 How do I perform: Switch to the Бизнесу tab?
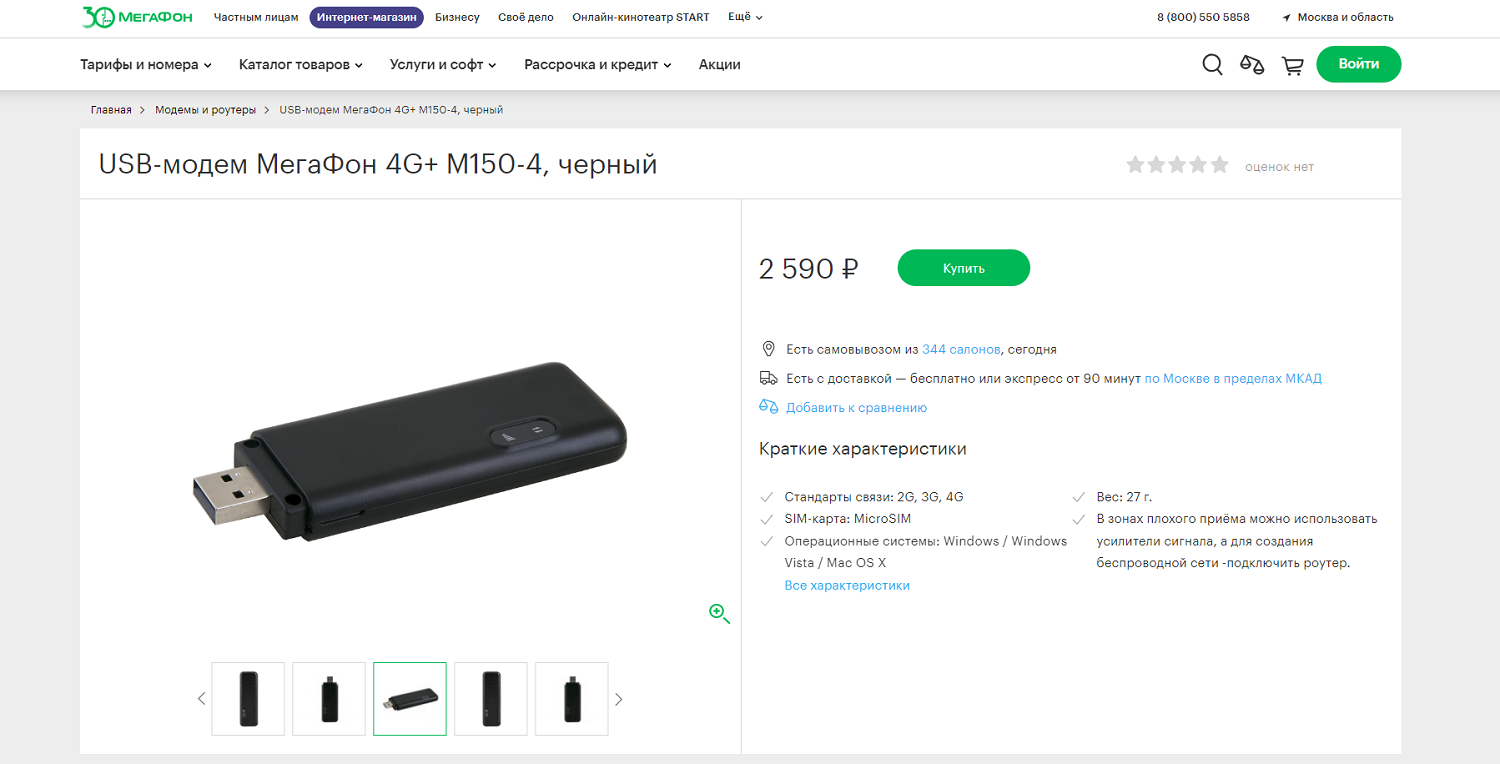click(457, 17)
